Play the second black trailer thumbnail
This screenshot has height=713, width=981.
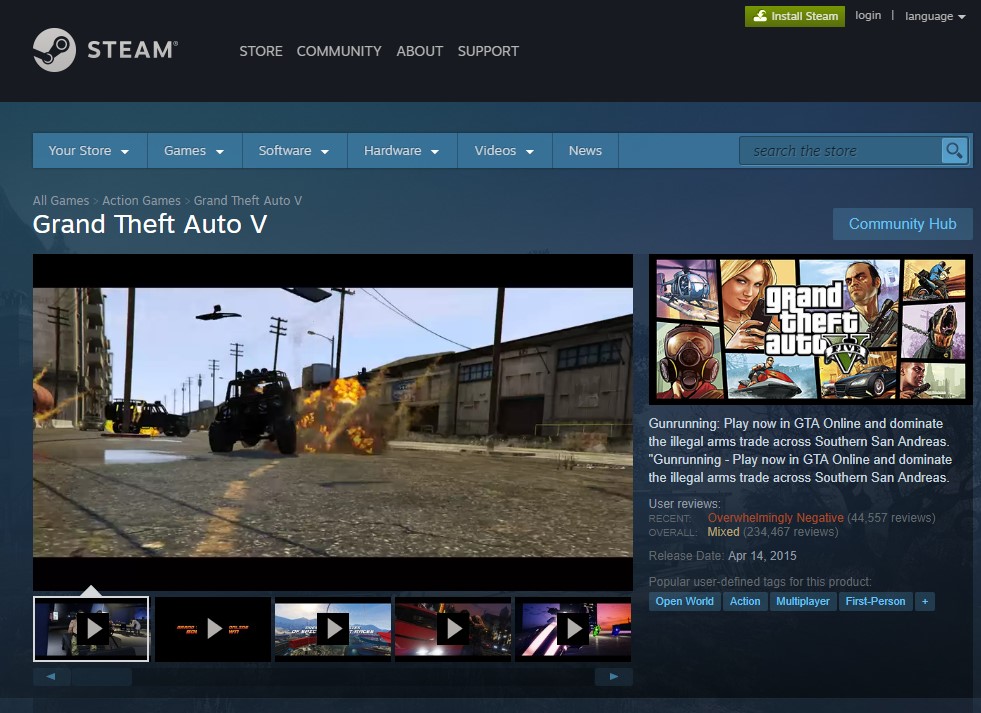(x=213, y=629)
